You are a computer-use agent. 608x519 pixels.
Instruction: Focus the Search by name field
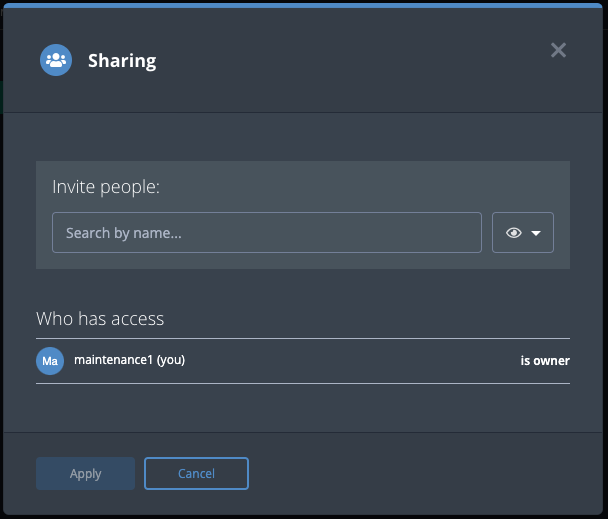pos(267,232)
